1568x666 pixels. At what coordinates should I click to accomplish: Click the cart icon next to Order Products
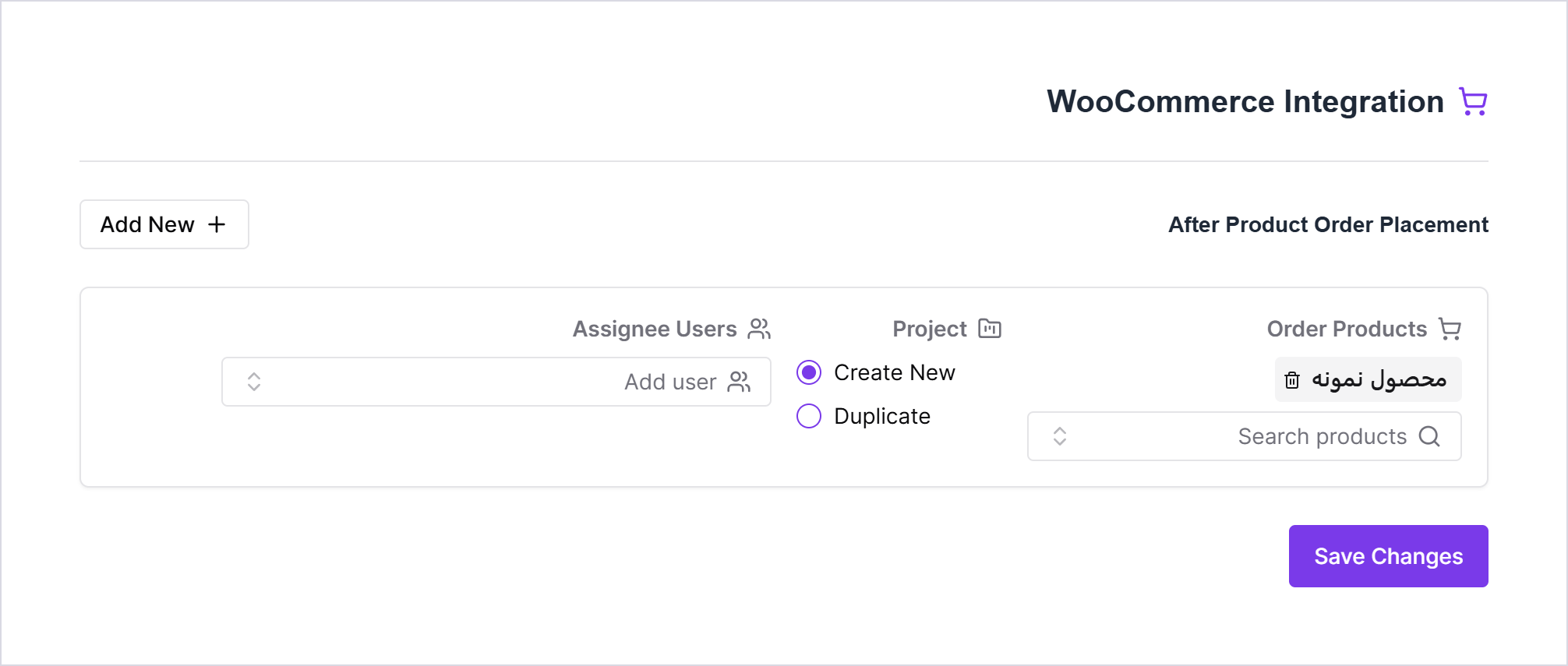(1450, 329)
